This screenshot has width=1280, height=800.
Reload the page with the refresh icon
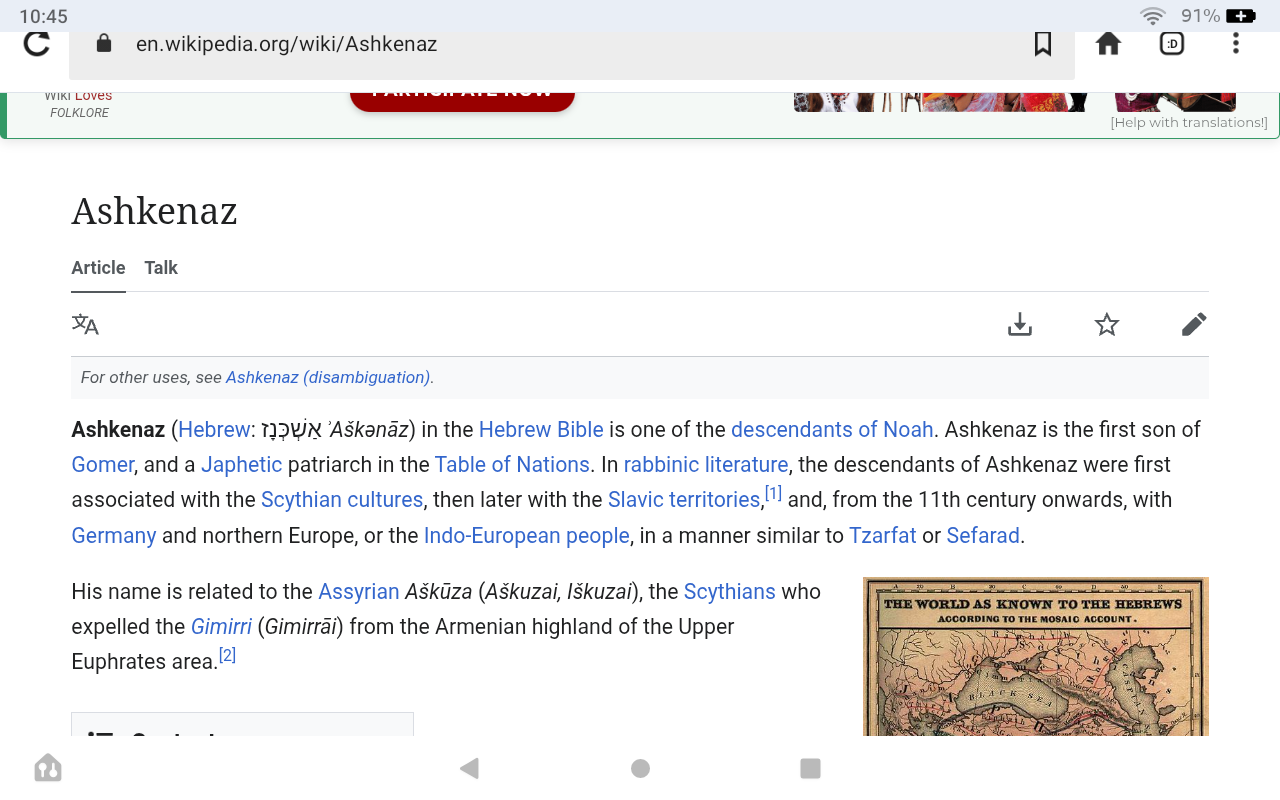37,44
